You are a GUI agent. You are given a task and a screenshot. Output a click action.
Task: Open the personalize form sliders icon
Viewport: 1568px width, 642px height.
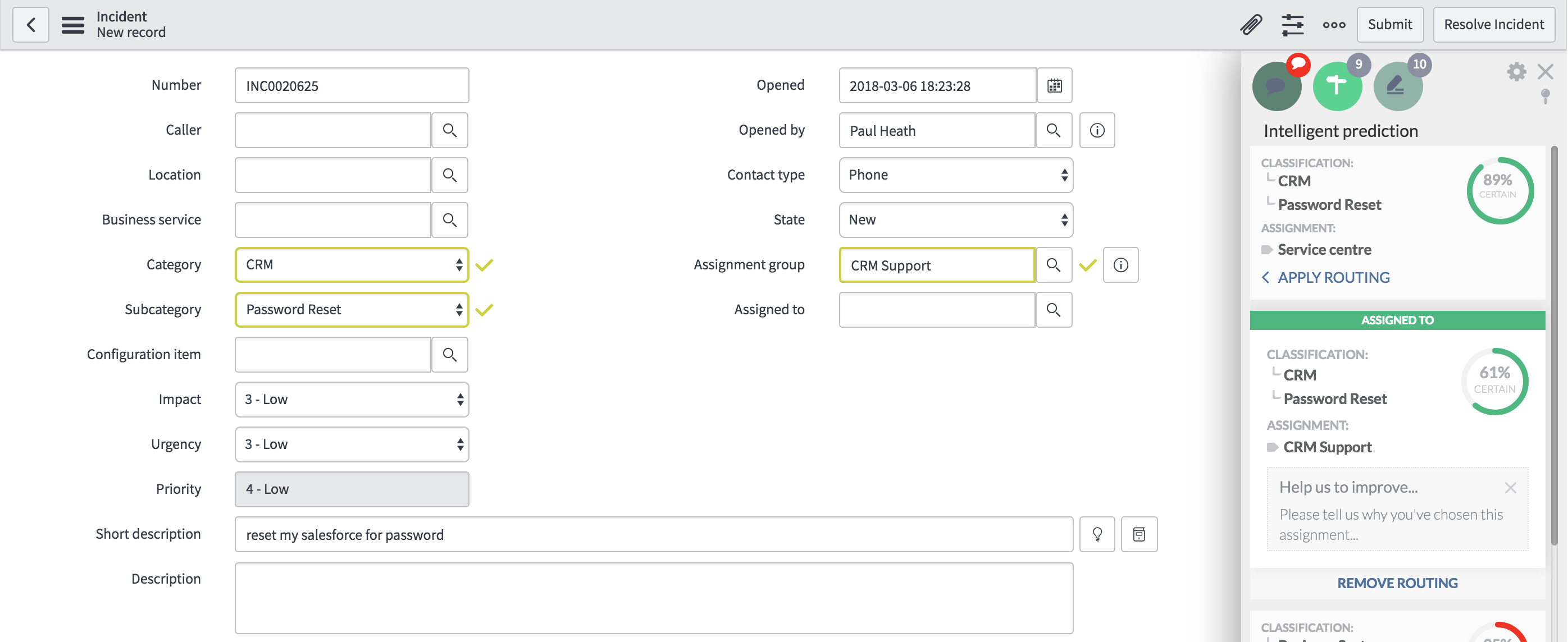(1292, 25)
